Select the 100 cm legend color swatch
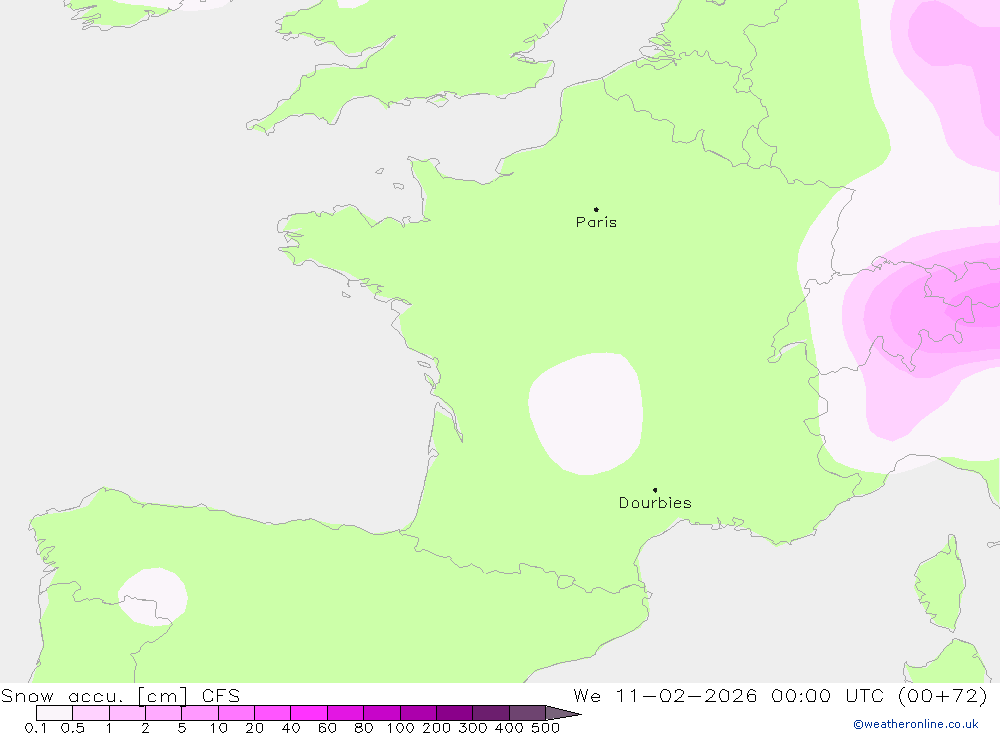The width and height of the screenshot is (1000, 733). [x=418, y=713]
